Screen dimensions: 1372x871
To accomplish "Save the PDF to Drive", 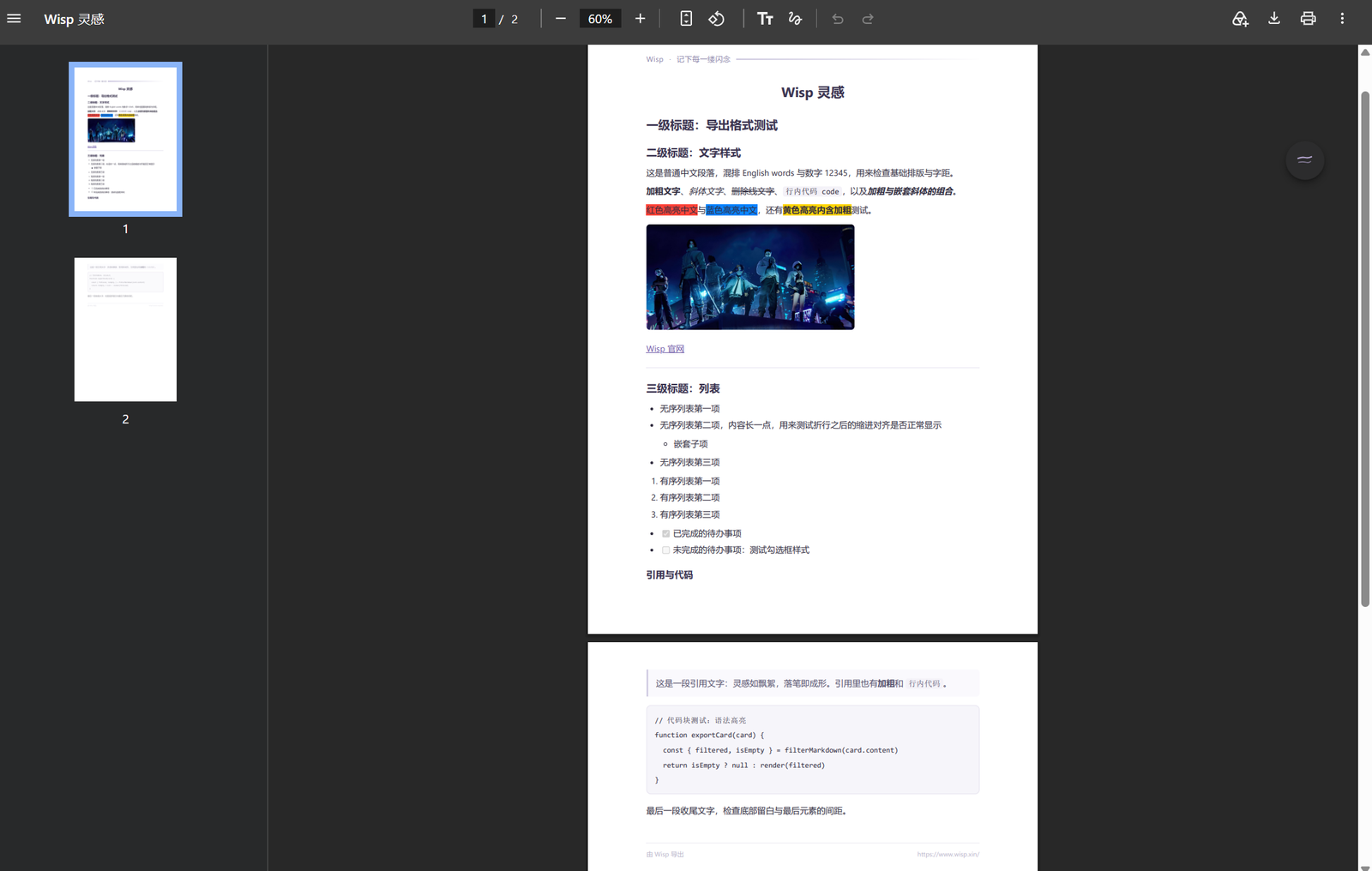I will point(1240,18).
